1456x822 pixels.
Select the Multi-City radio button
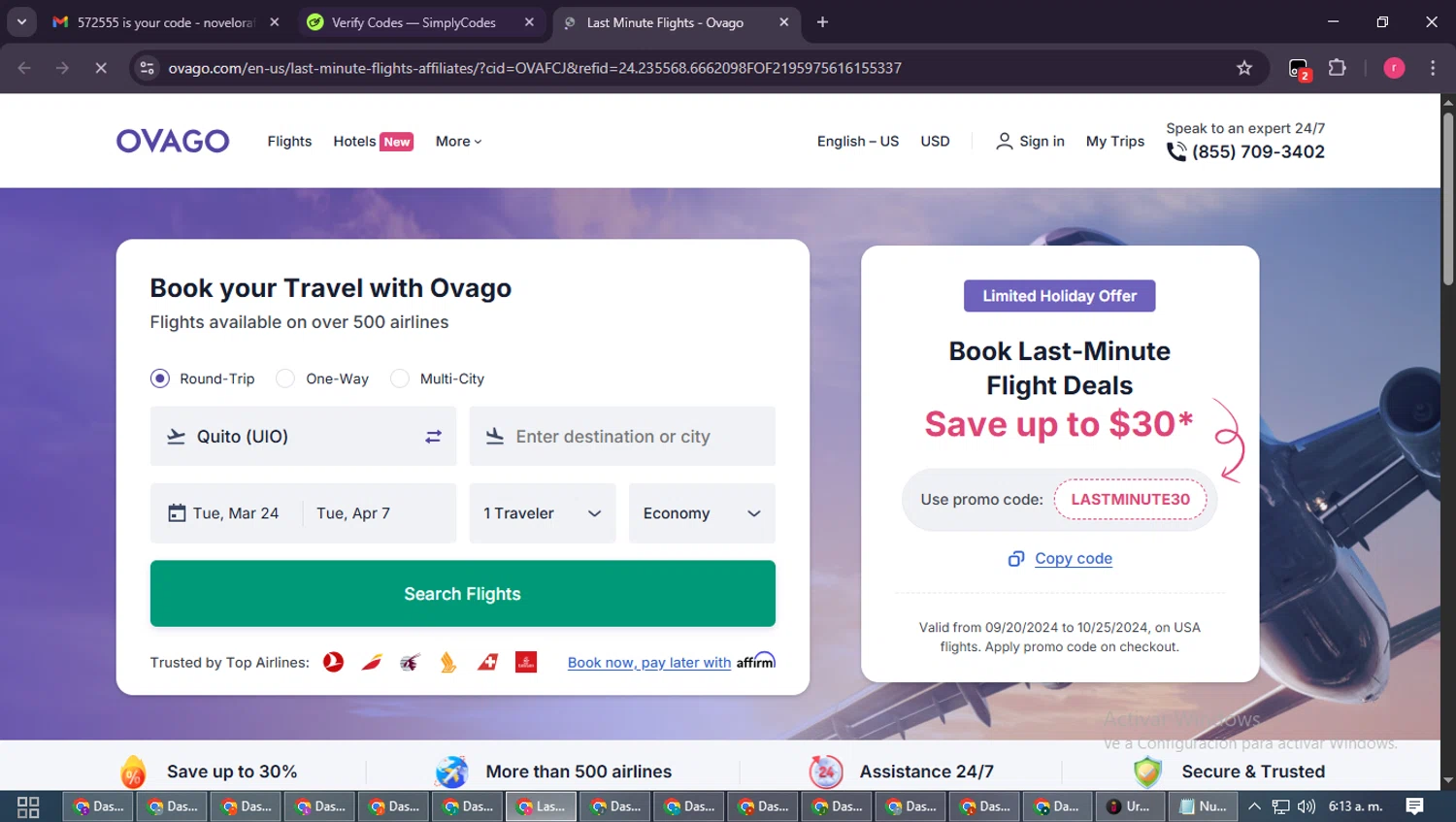[x=400, y=378]
